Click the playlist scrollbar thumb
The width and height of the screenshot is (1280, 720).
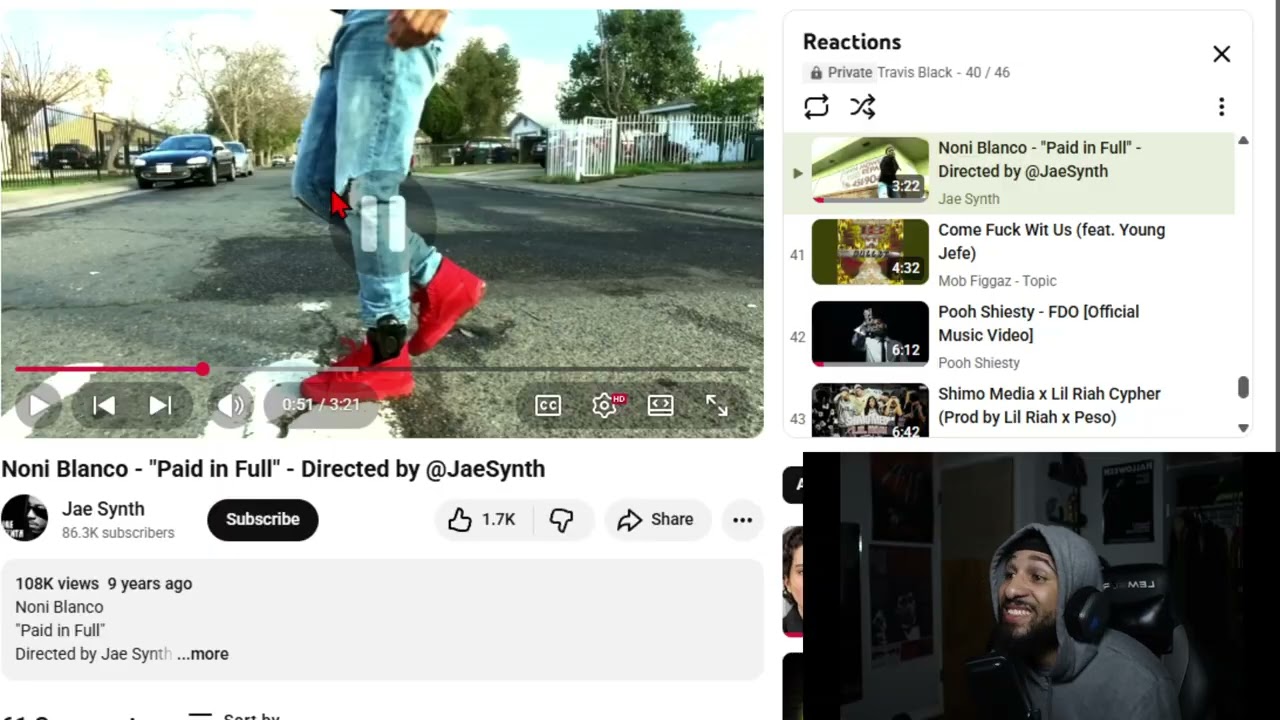(x=1243, y=388)
